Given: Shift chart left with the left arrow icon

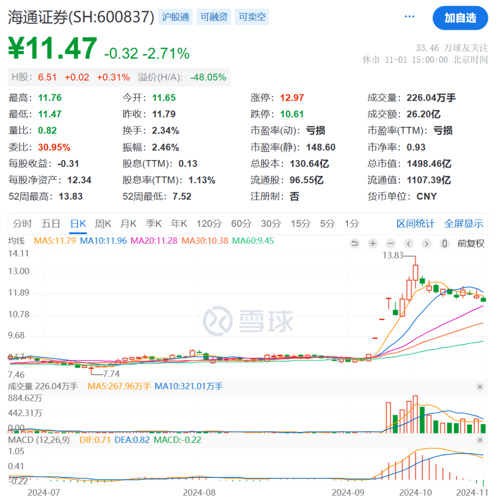Looking at the screenshot, I should pos(409,244).
